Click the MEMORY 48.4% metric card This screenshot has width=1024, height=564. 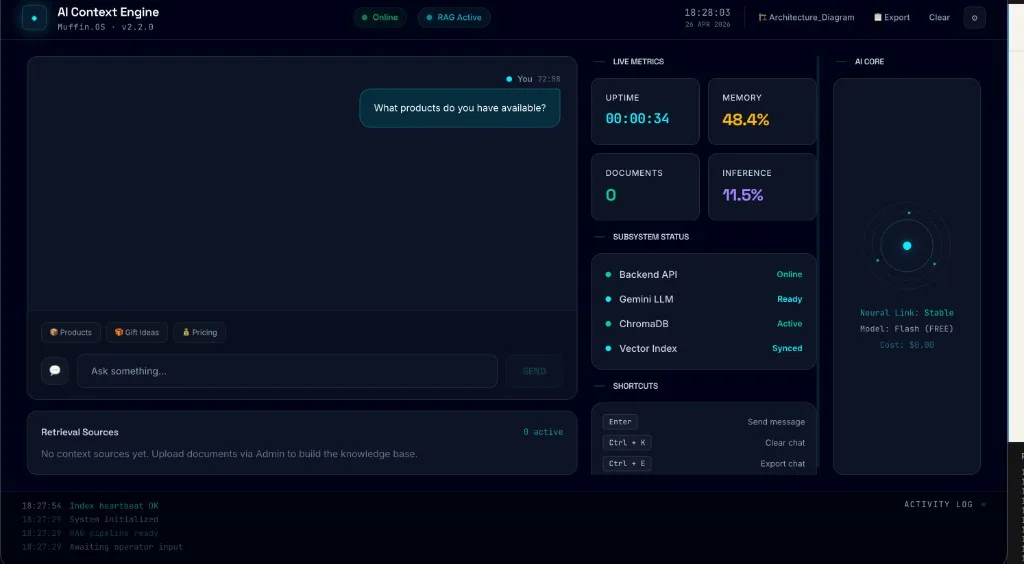tap(762, 112)
